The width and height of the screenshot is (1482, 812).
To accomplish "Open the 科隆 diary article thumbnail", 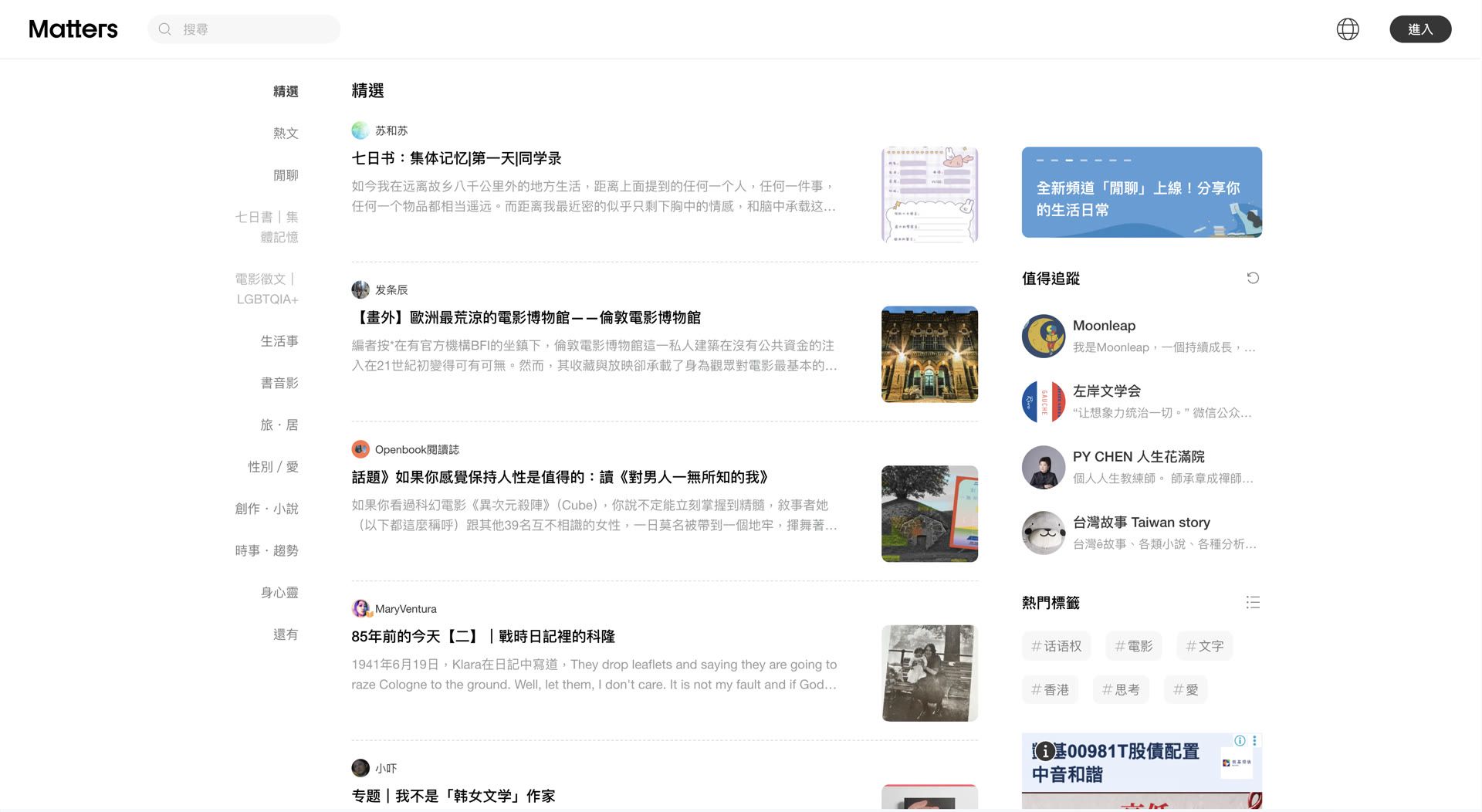I will point(929,673).
